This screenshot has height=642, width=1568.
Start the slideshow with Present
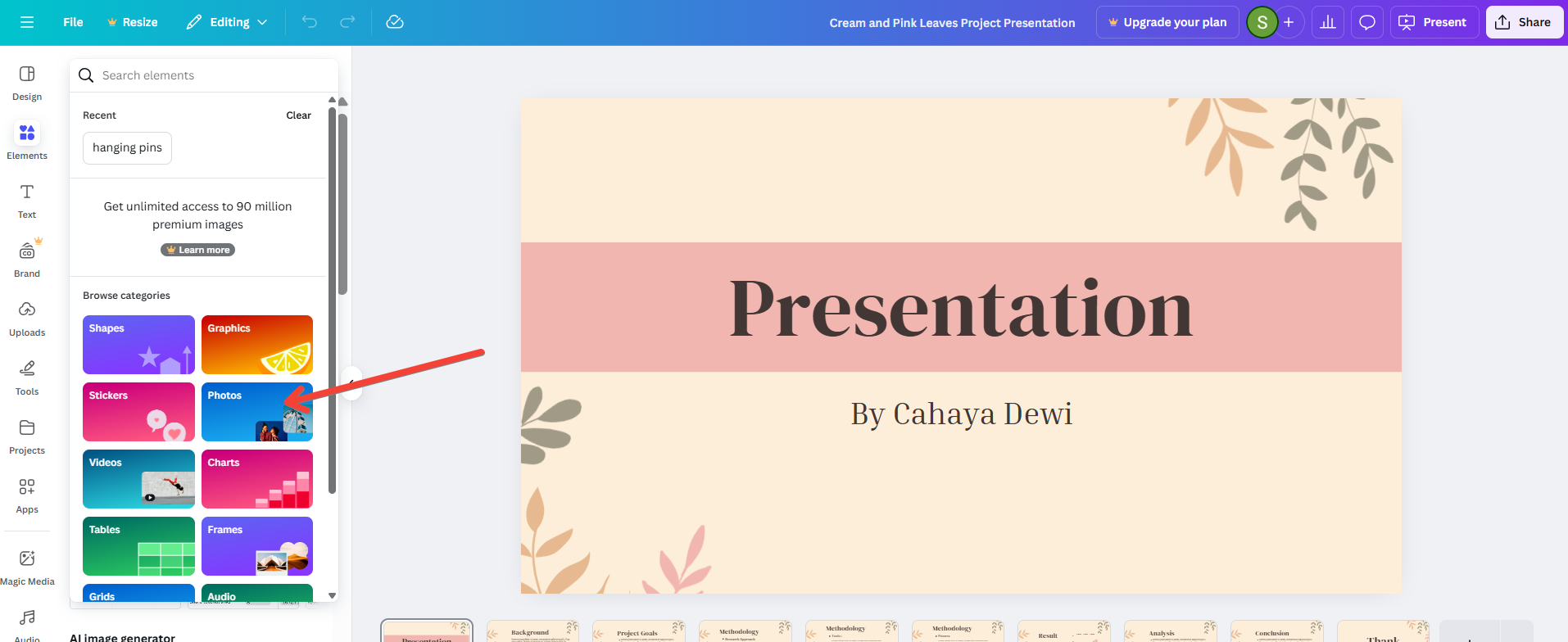pos(1434,22)
